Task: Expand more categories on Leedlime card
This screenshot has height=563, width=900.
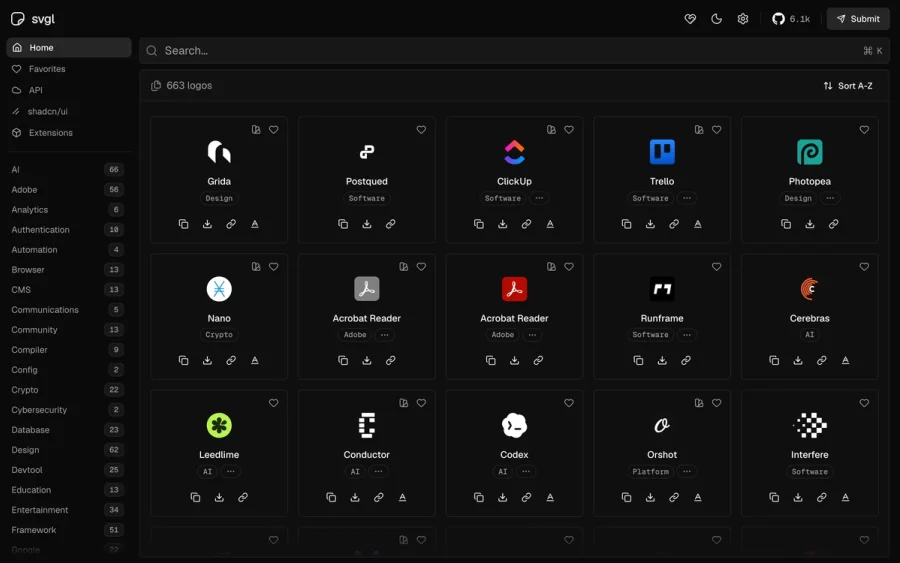Action: point(231,472)
